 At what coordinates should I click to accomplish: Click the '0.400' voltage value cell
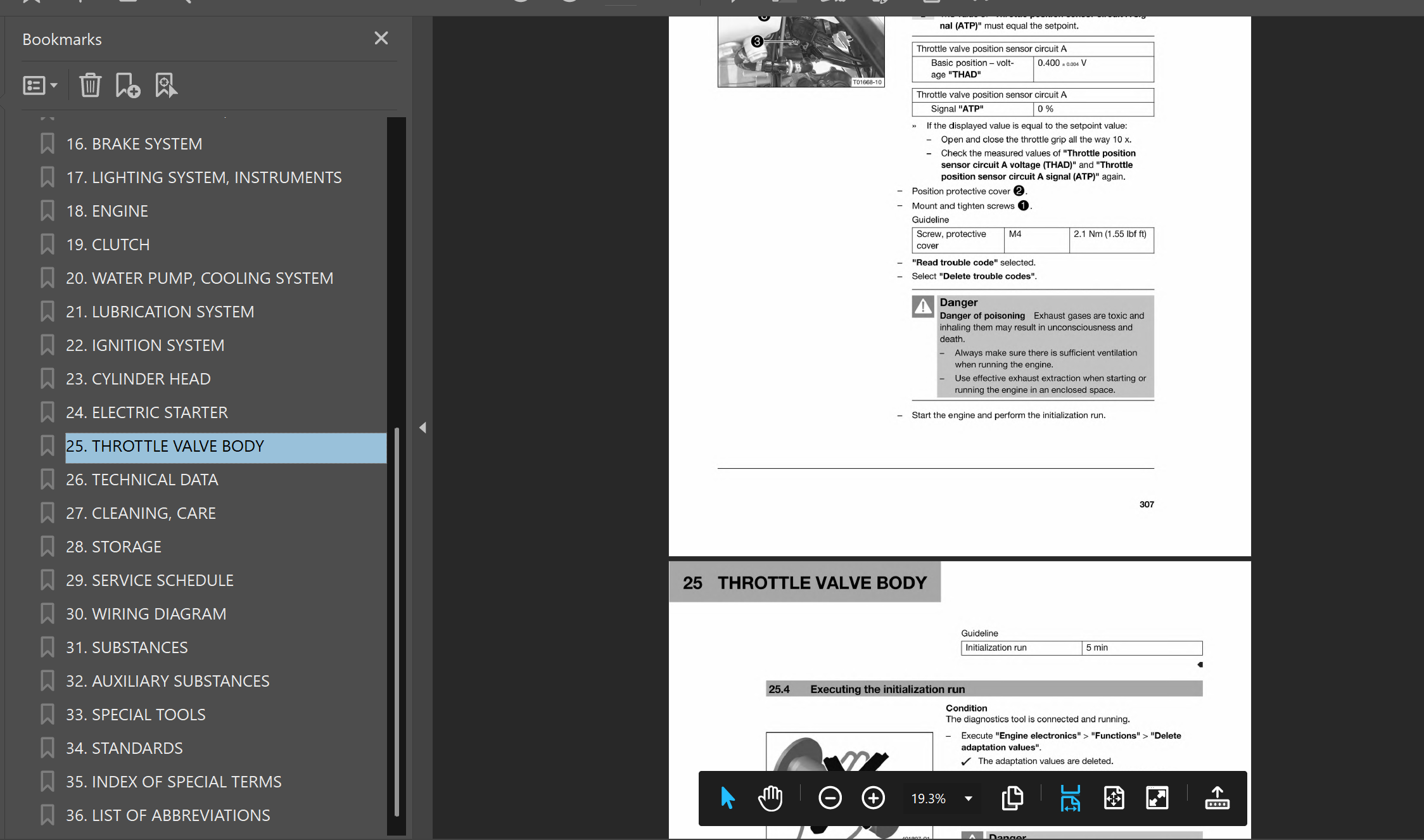click(1093, 69)
